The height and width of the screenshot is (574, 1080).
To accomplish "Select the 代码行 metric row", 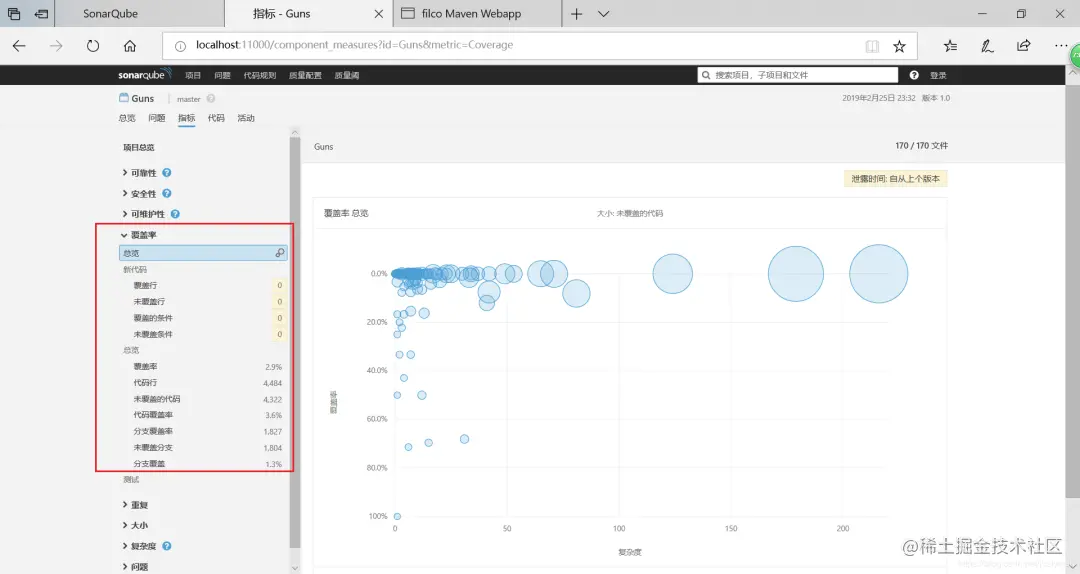I will [203, 382].
